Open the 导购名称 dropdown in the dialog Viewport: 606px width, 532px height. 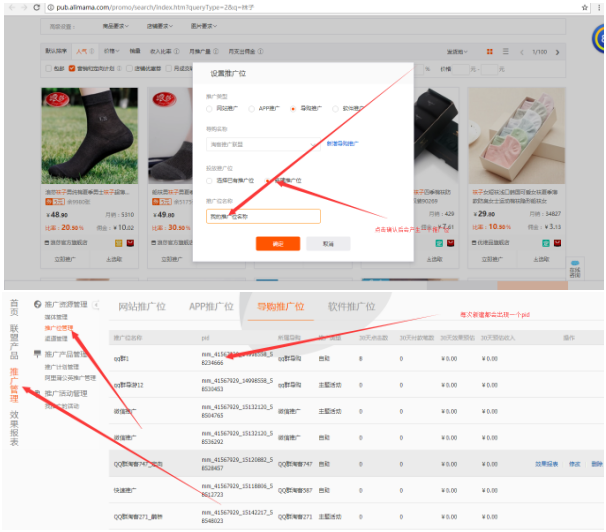point(262,144)
